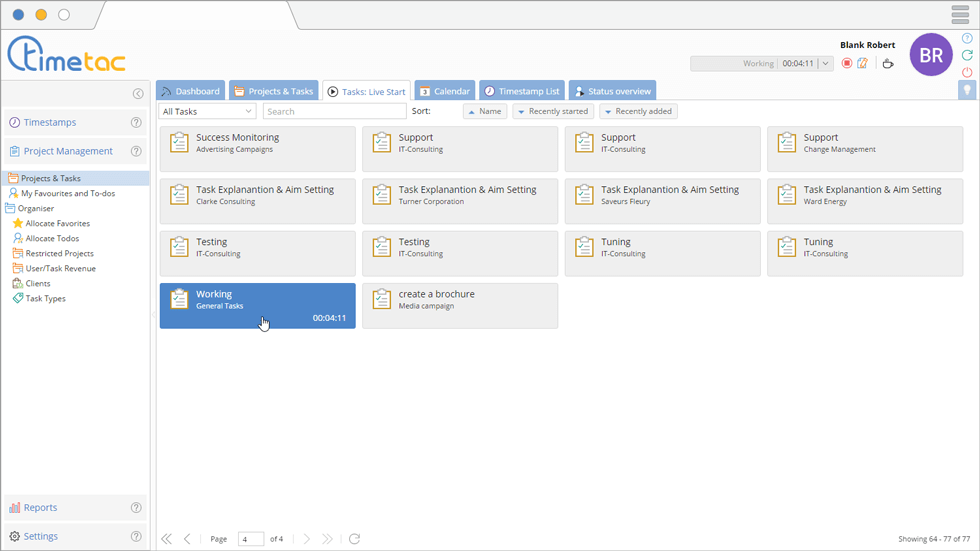Open the All Tasks filter dropdown
Image resolution: width=980 pixels, height=551 pixels.
coord(207,112)
